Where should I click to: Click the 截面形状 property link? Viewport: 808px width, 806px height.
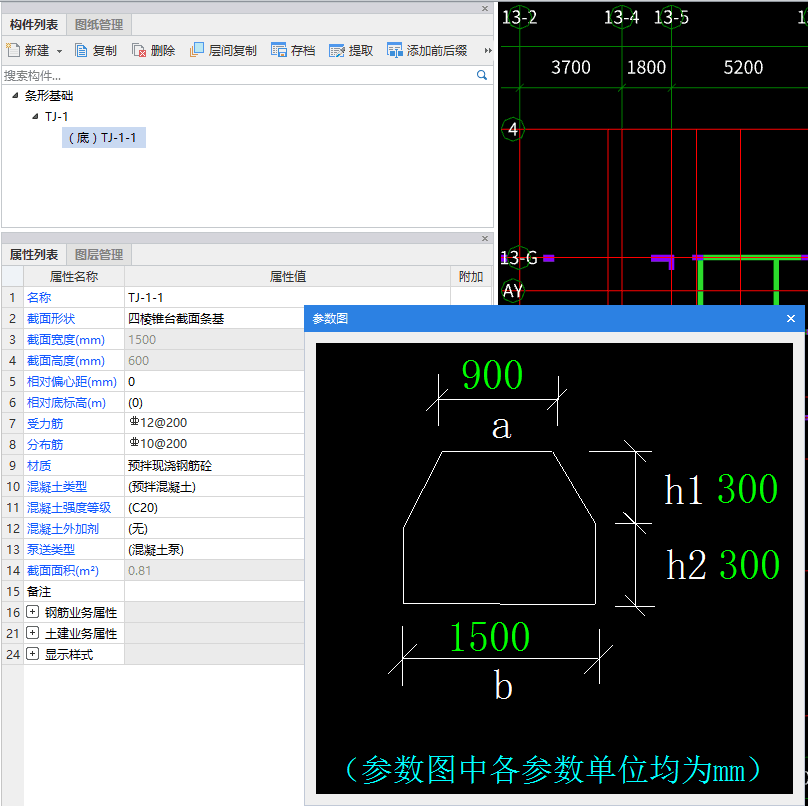[51, 318]
